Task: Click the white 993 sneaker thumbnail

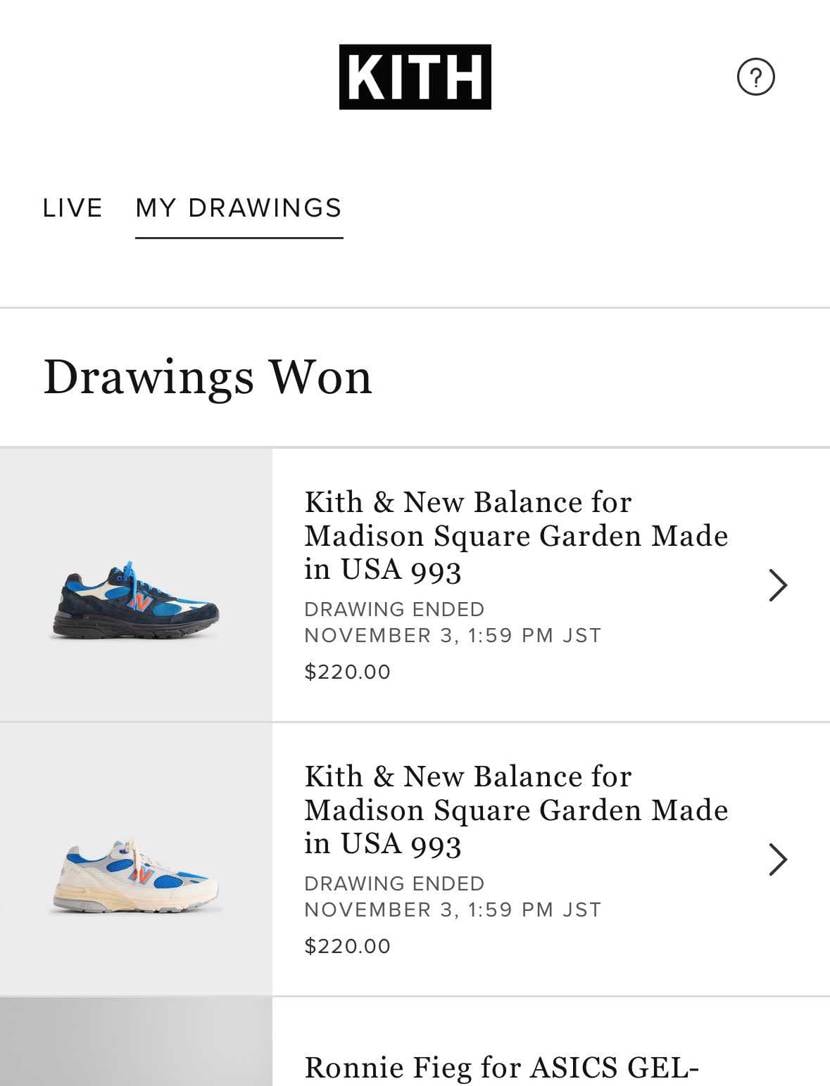Action: 135,876
